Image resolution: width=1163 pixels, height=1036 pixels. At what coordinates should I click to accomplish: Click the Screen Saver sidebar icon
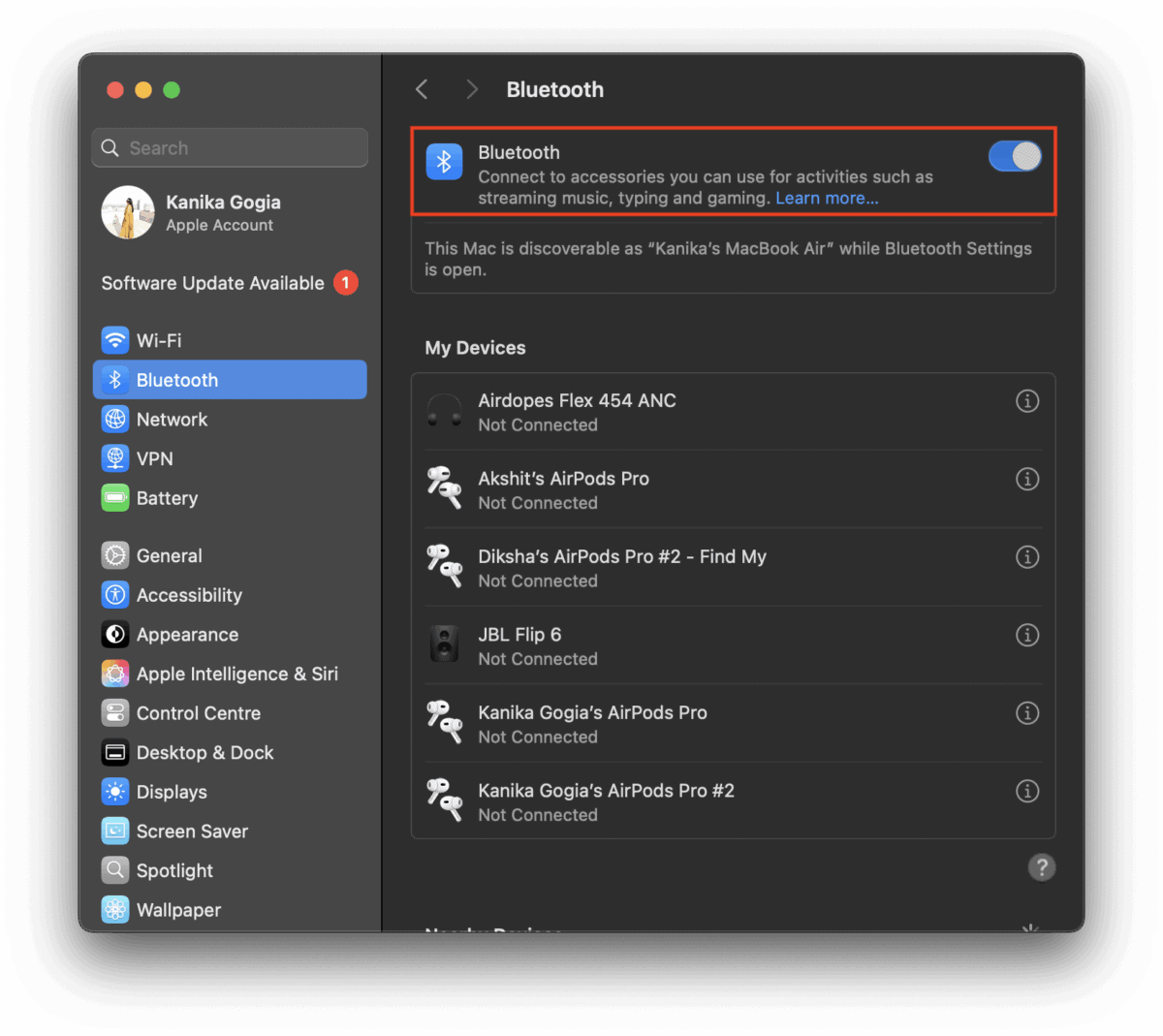pyautogui.click(x=115, y=831)
